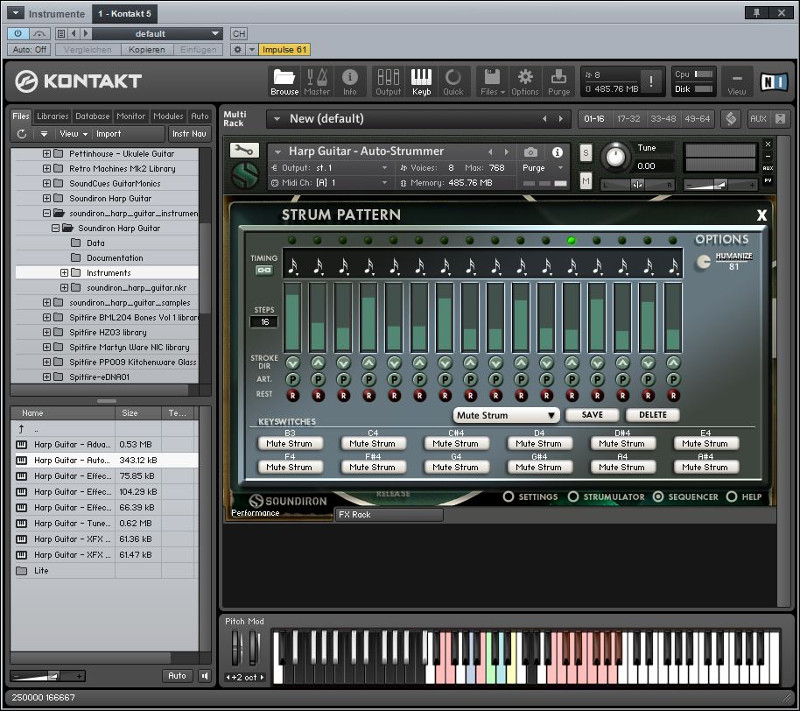Toggle the plugin power bypass button
Image resolution: width=800 pixels, height=711 pixels.
pyautogui.click(x=18, y=34)
